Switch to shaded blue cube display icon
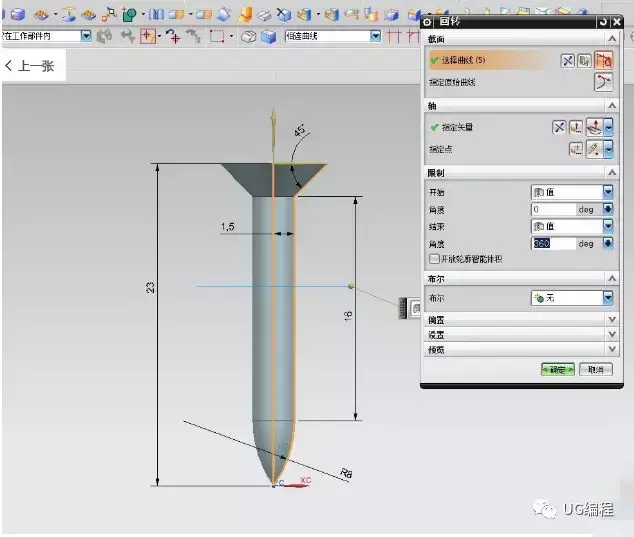The width and height of the screenshot is (634, 537). (268, 36)
